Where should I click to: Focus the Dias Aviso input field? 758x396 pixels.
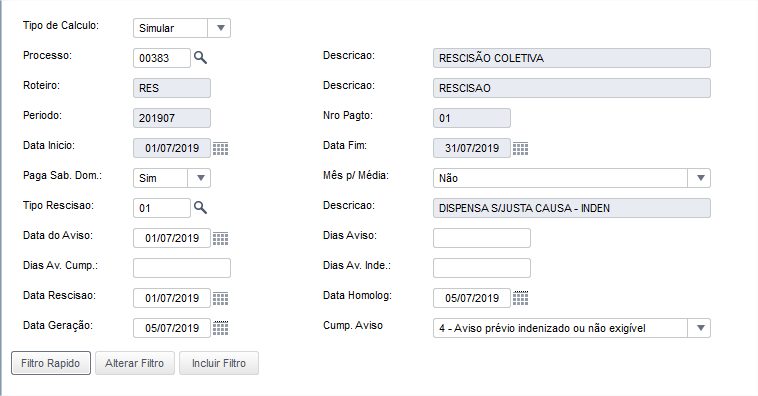coord(481,238)
